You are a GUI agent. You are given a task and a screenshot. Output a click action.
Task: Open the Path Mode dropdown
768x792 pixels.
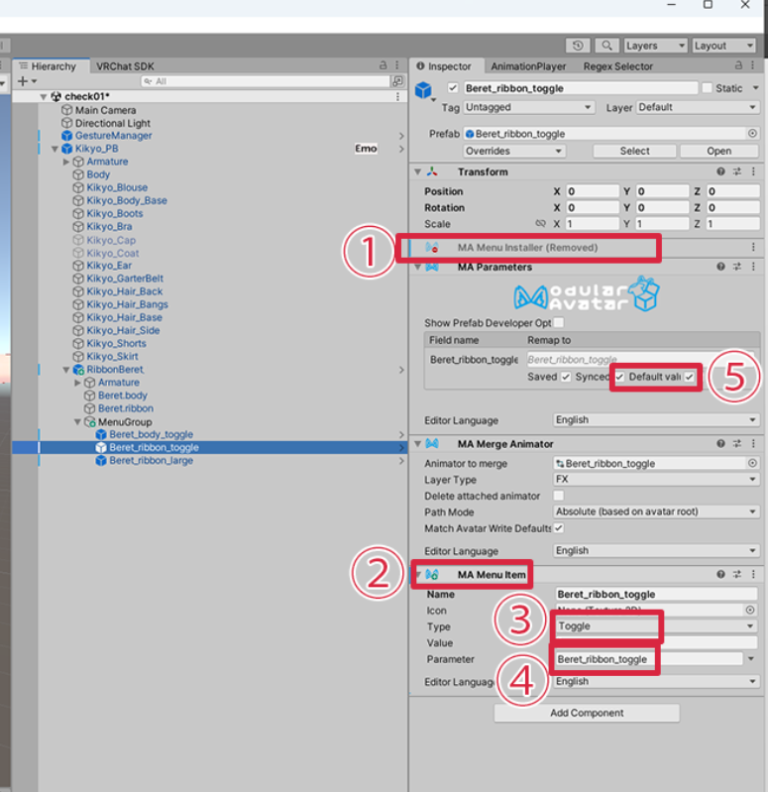[656, 512]
